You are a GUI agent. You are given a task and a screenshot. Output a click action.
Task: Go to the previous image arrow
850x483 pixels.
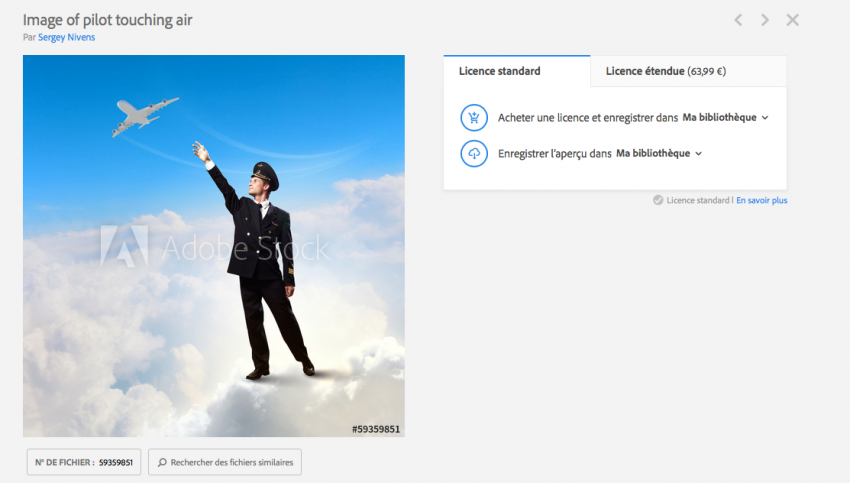(x=738, y=20)
